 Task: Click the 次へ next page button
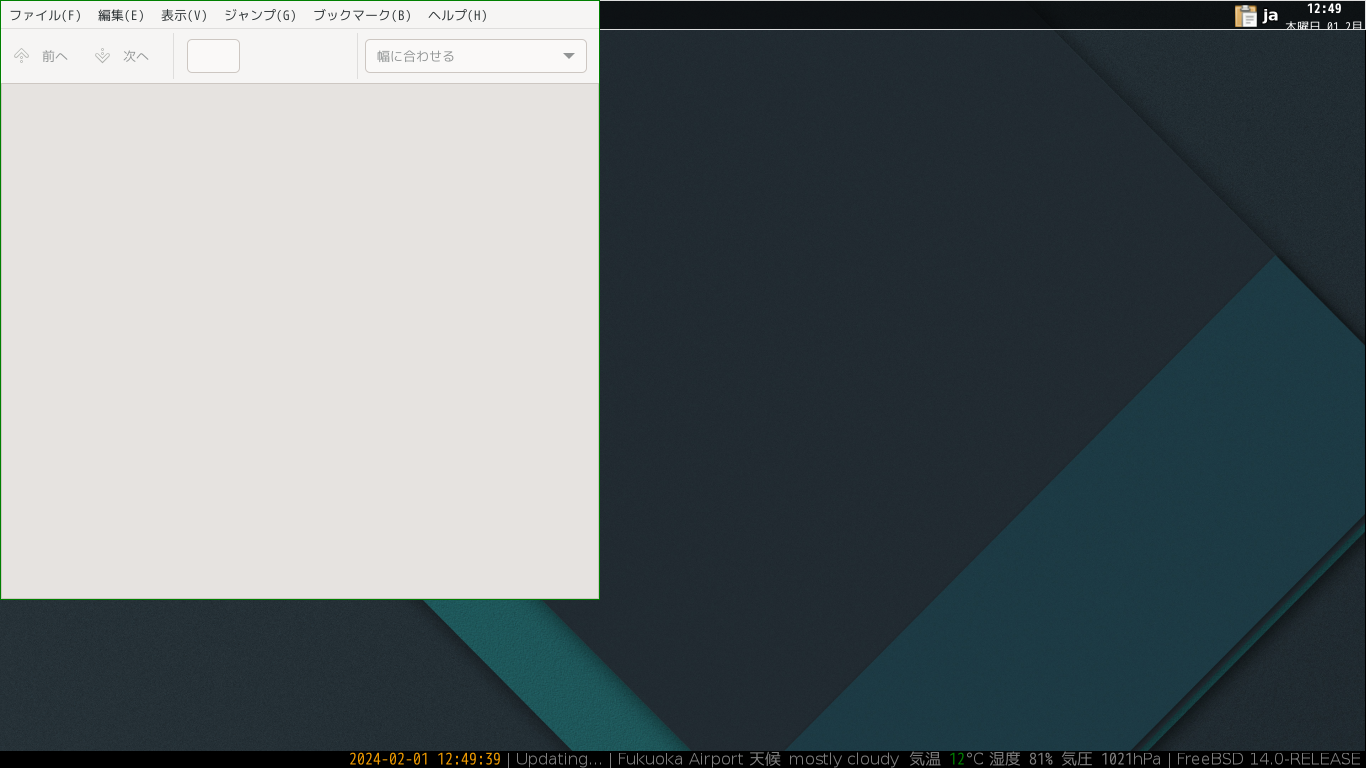coord(122,56)
